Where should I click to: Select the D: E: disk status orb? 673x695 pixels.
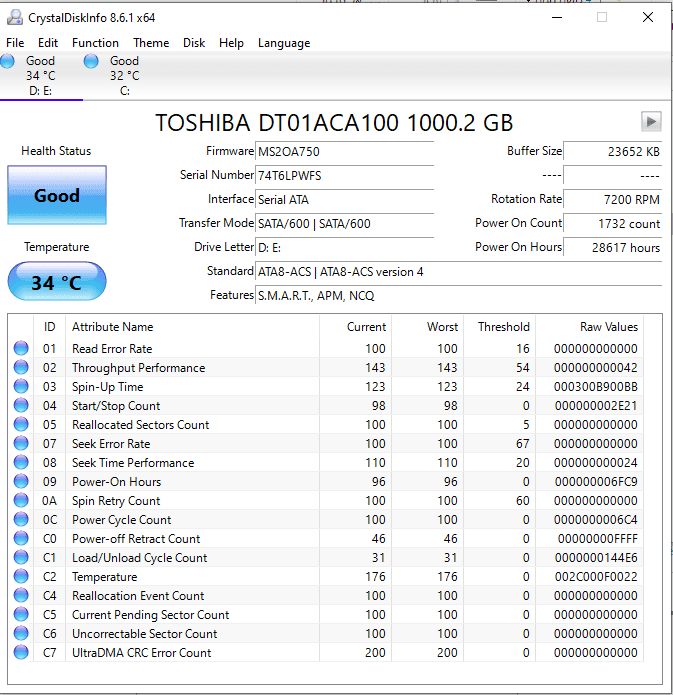8,62
